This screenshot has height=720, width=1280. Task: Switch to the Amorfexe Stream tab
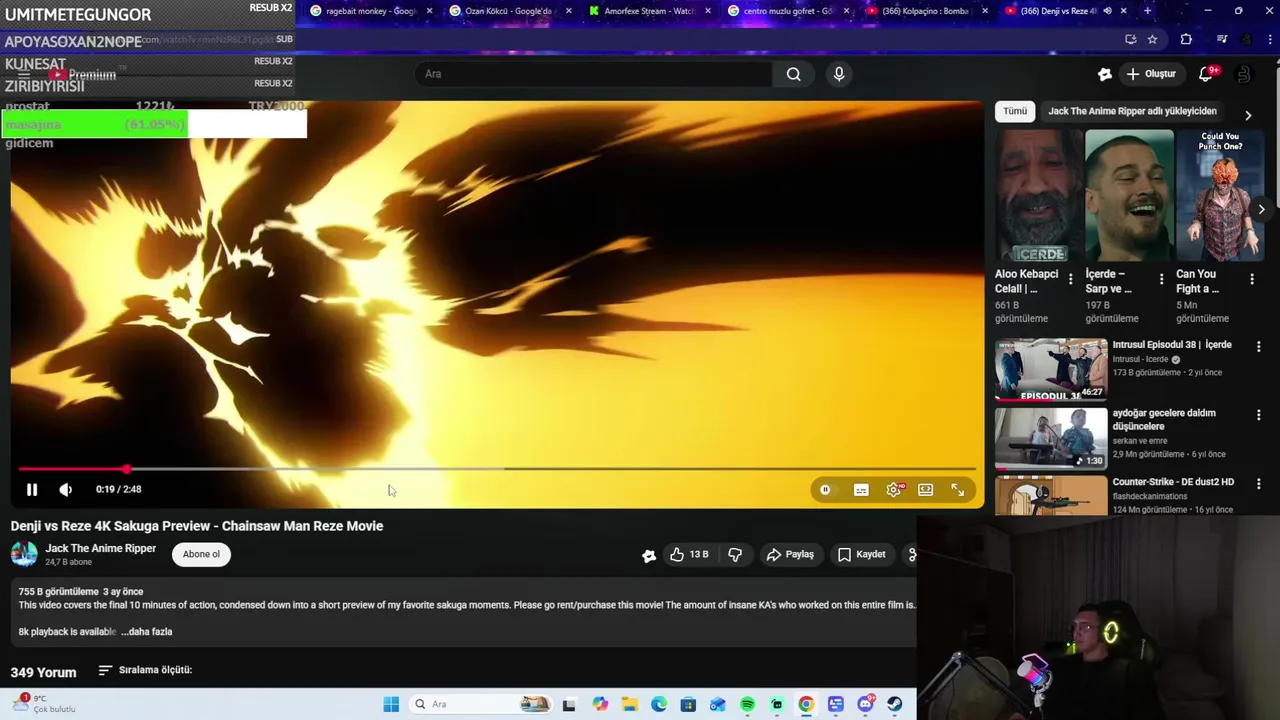point(648,11)
